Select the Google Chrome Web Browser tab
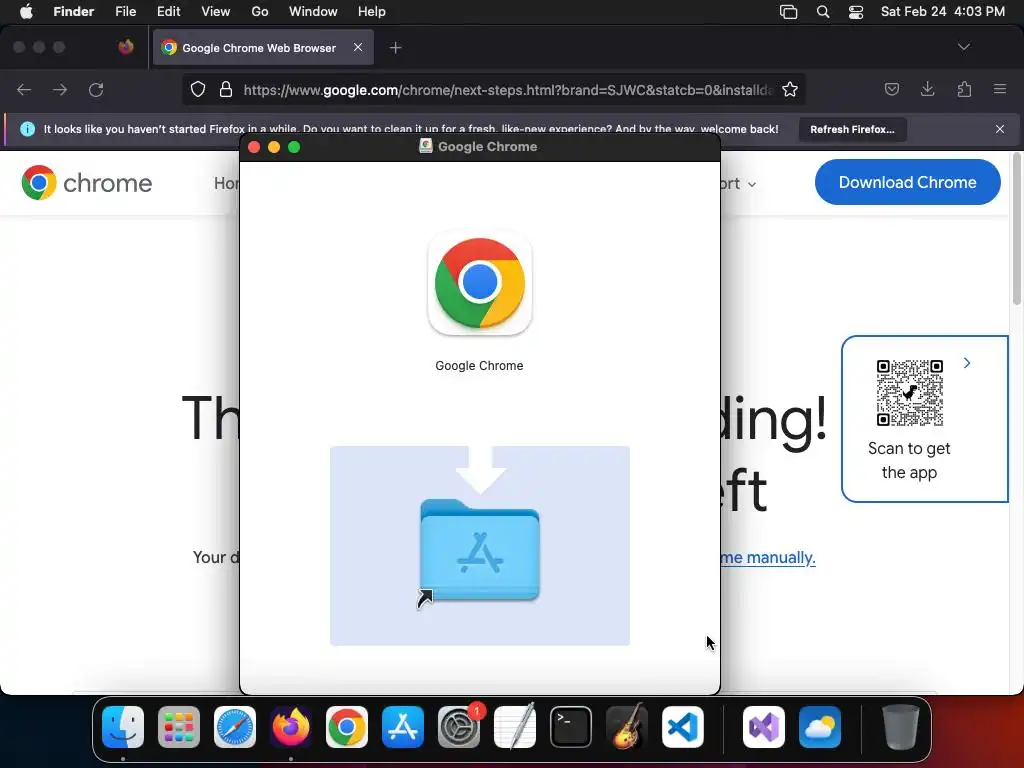This screenshot has height=768, width=1024. pos(263,47)
